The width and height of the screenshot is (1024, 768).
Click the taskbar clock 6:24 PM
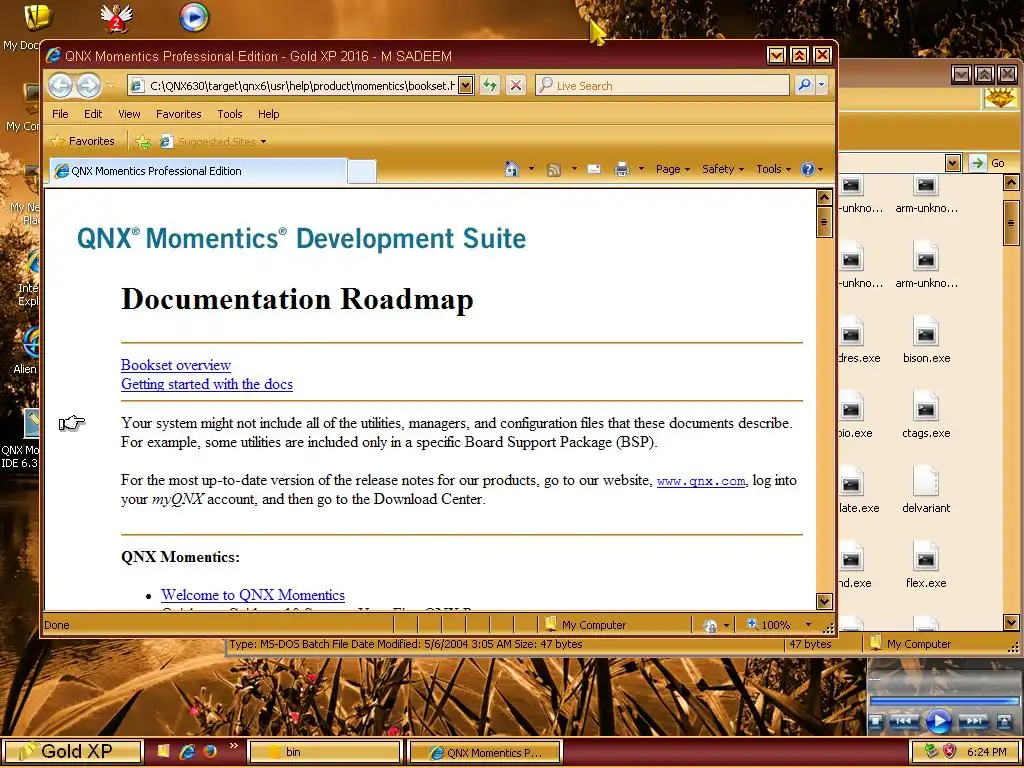(986, 752)
